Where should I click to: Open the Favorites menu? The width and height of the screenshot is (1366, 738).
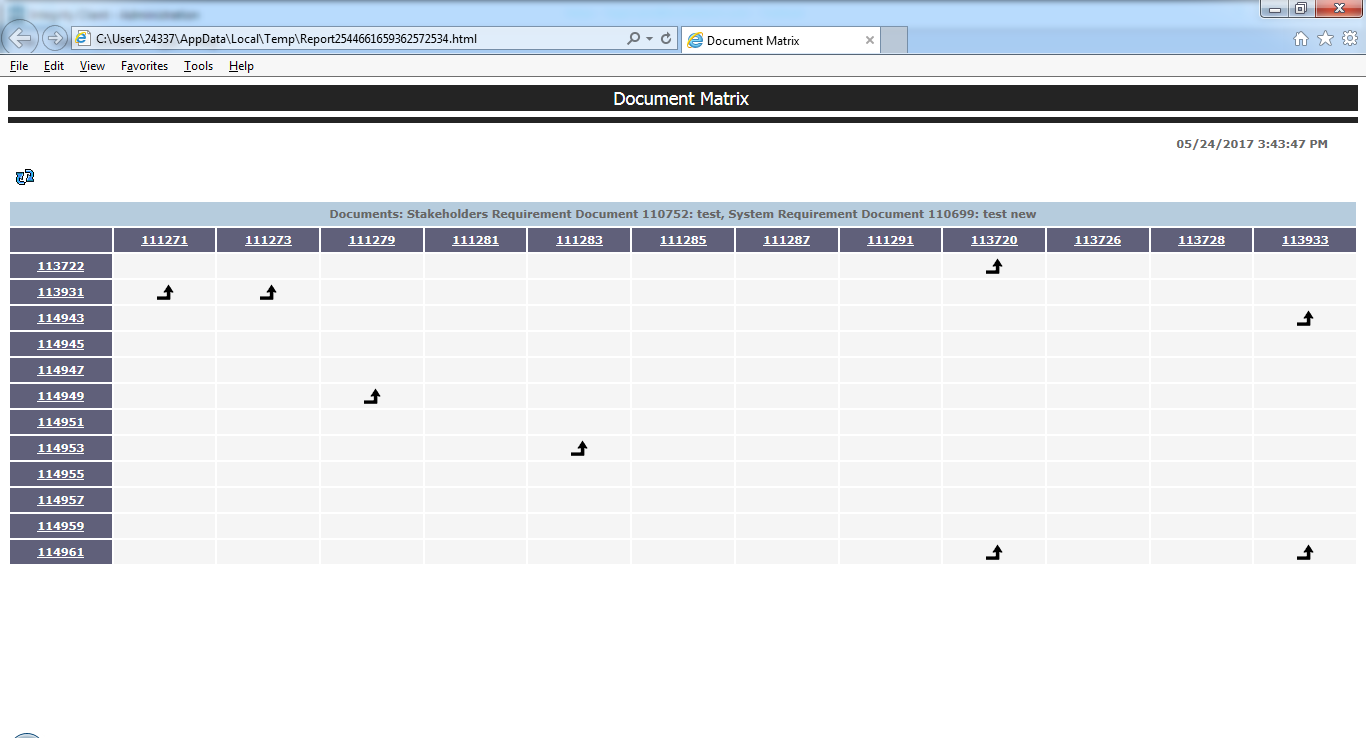pyautogui.click(x=143, y=66)
